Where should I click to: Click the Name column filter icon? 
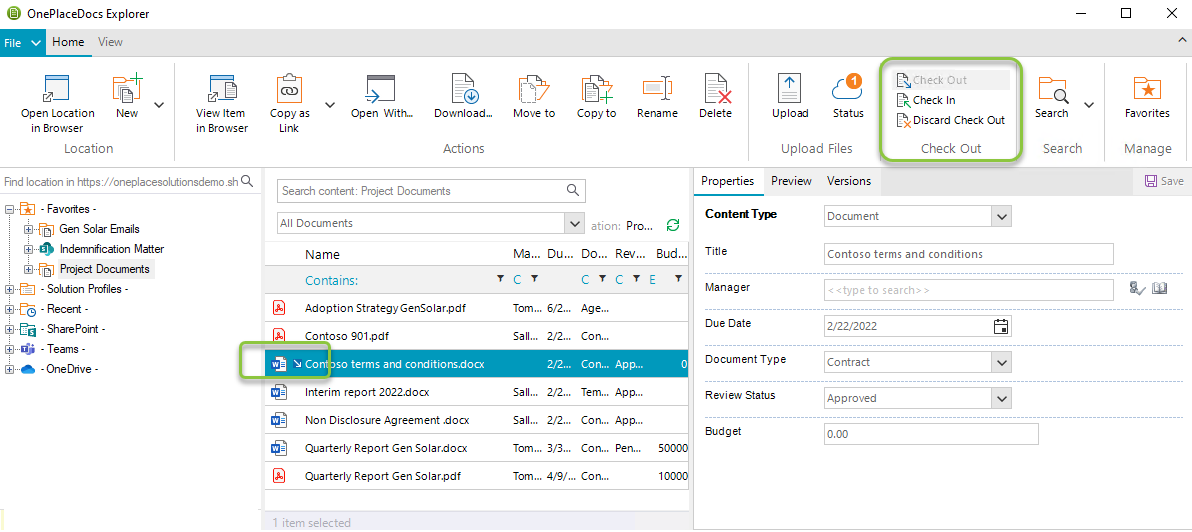click(x=499, y=280)
